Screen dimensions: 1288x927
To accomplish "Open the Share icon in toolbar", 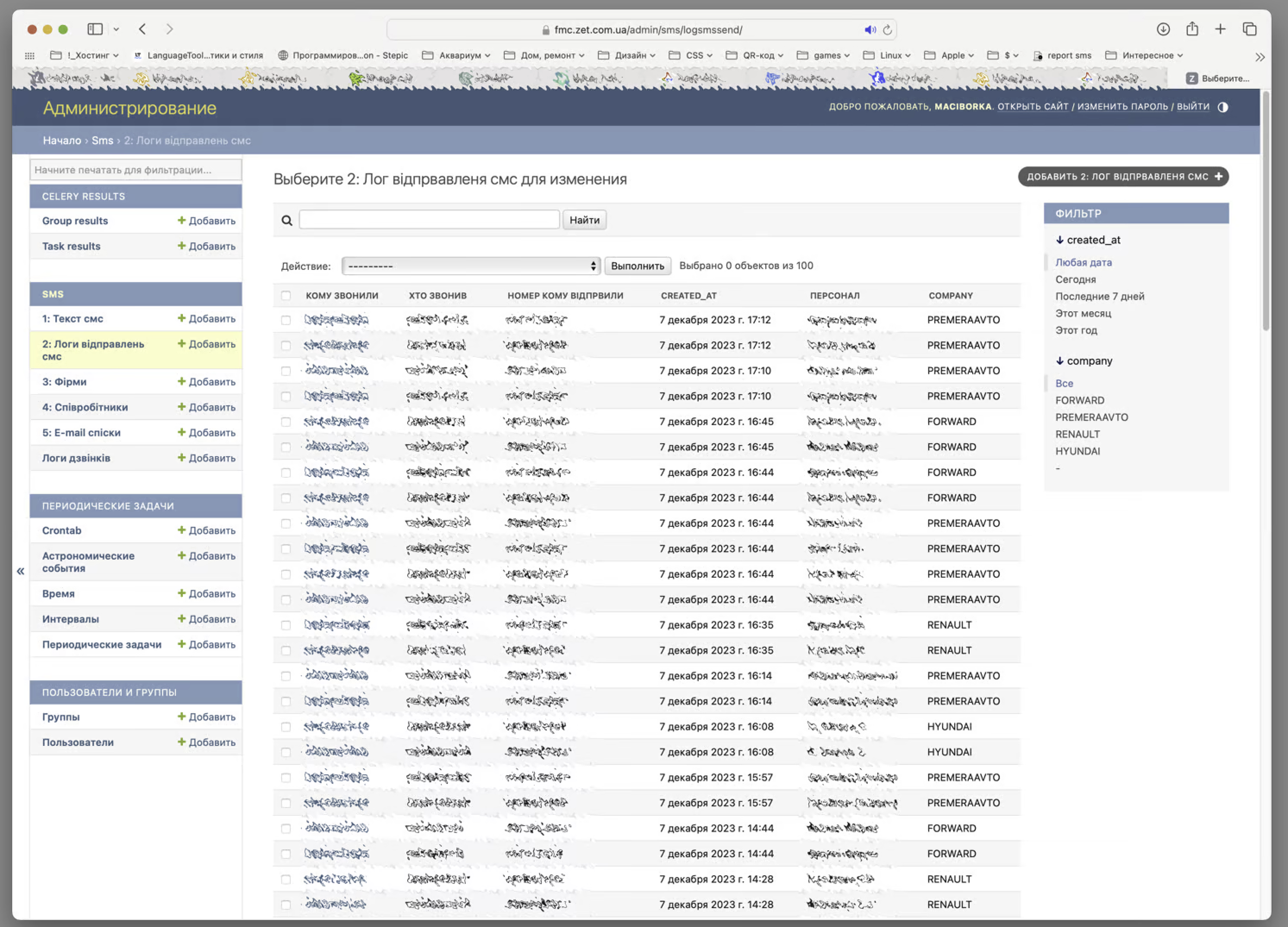I will click(x=1192, y=28).
